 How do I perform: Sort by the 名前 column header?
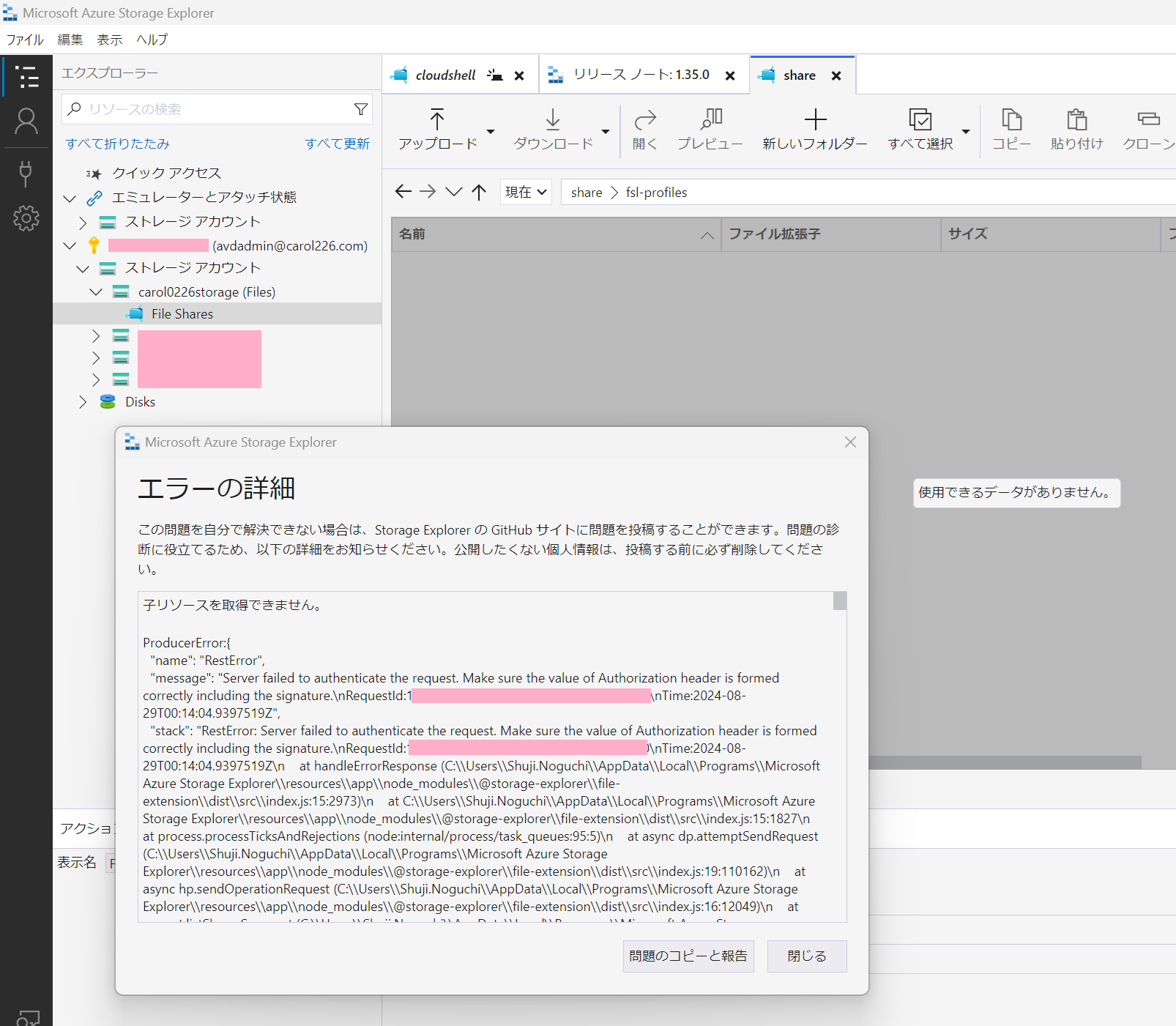point(557,234)
